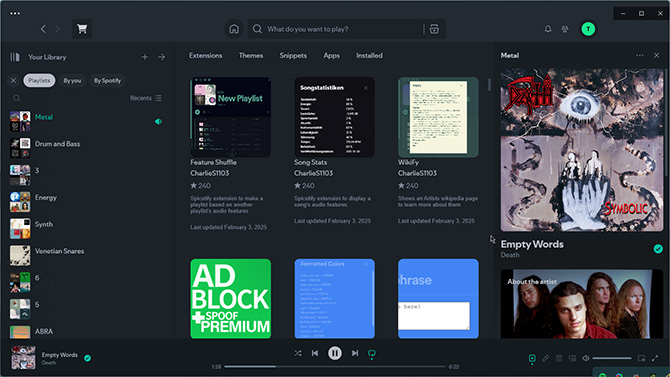This screenshot has height=377, width=670.
Task: Select the Playlists filter chip
Action: click(x=39, y=80)
